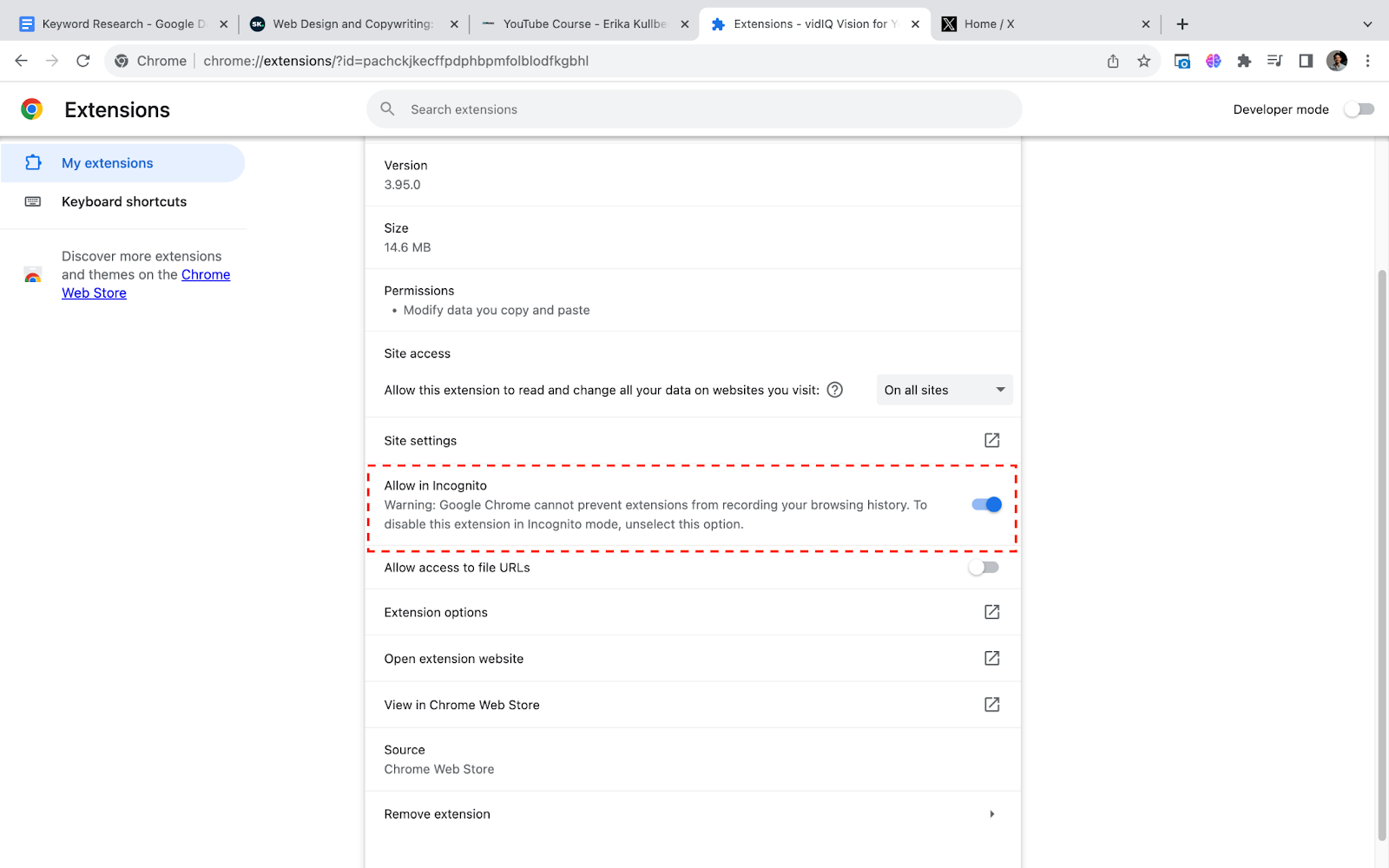Open the Chrome three-dot menu
The width and height of the screenshot is (1389, 868).
(1367, 61)
